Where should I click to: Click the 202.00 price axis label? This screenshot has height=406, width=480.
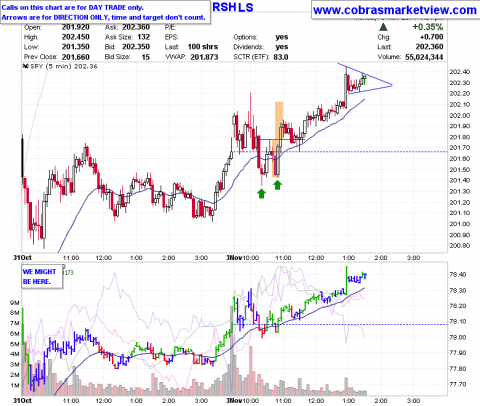coord(459,115)
